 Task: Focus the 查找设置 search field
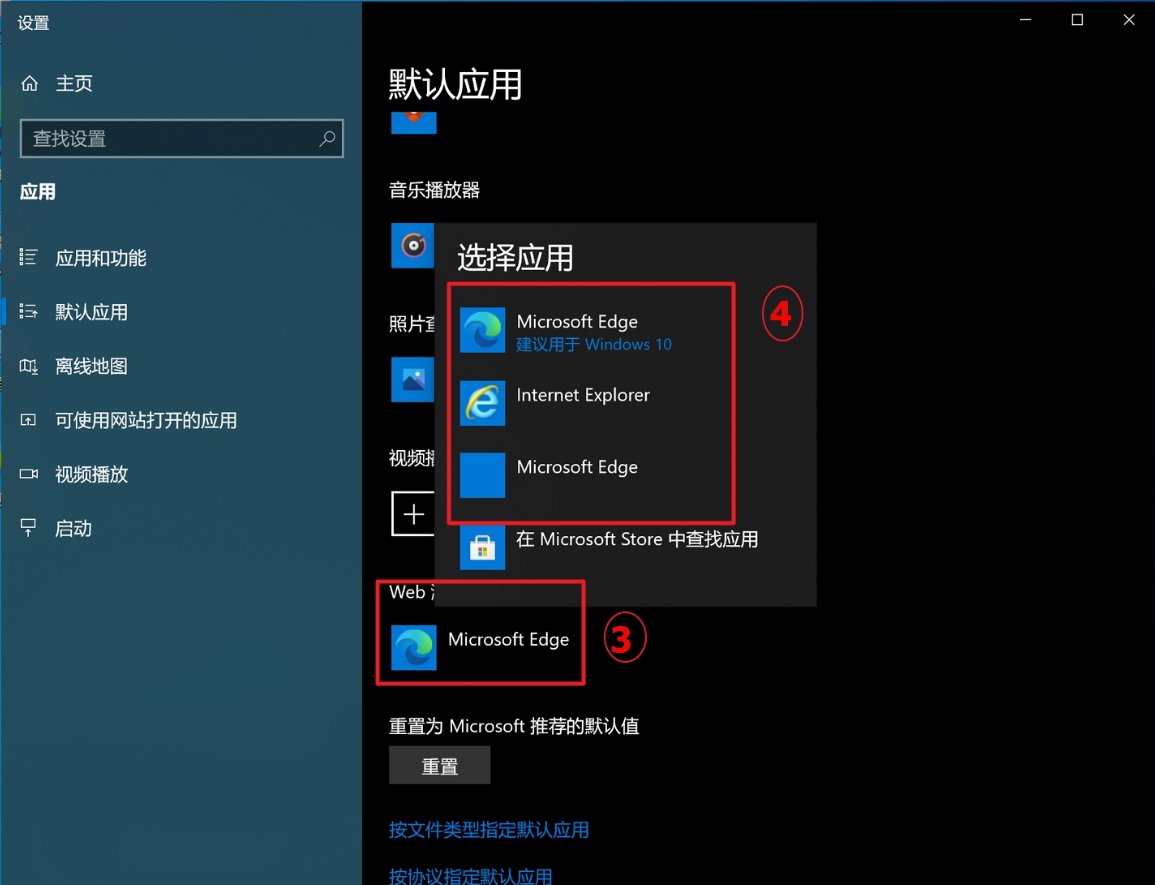coord(181,139)
